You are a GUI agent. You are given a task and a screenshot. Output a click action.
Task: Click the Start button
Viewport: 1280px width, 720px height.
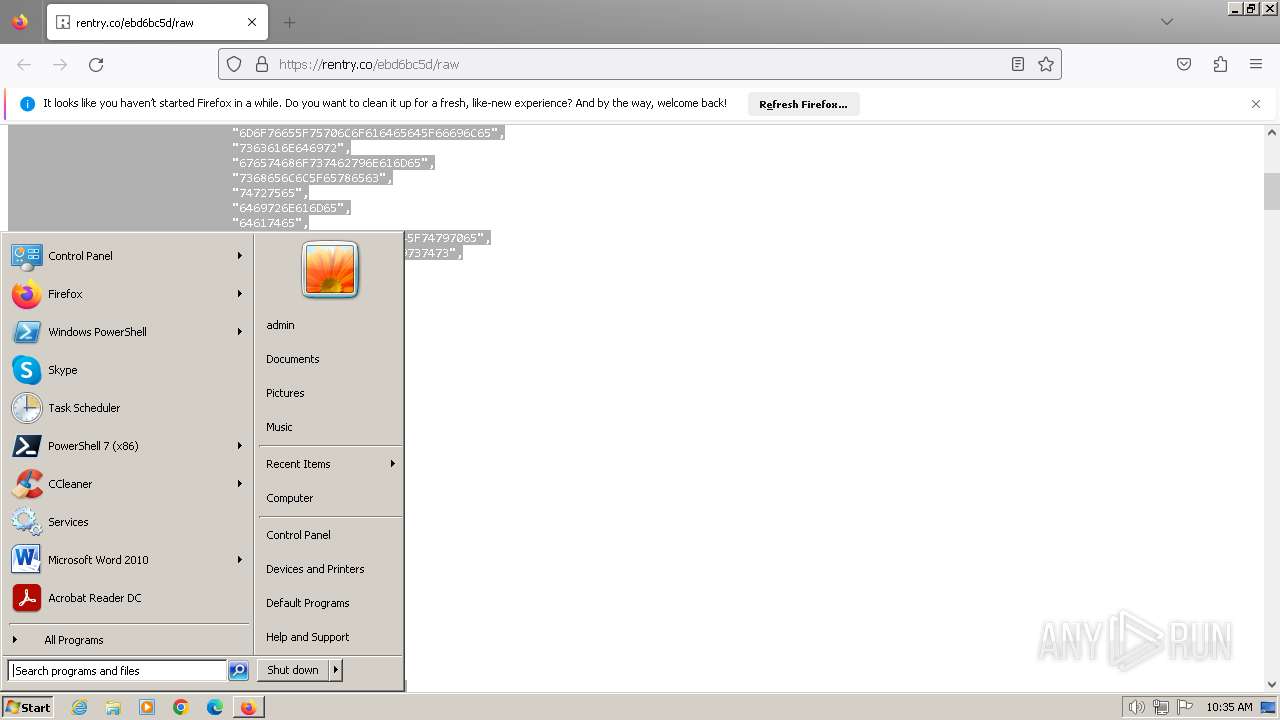(x=28, y=707)
